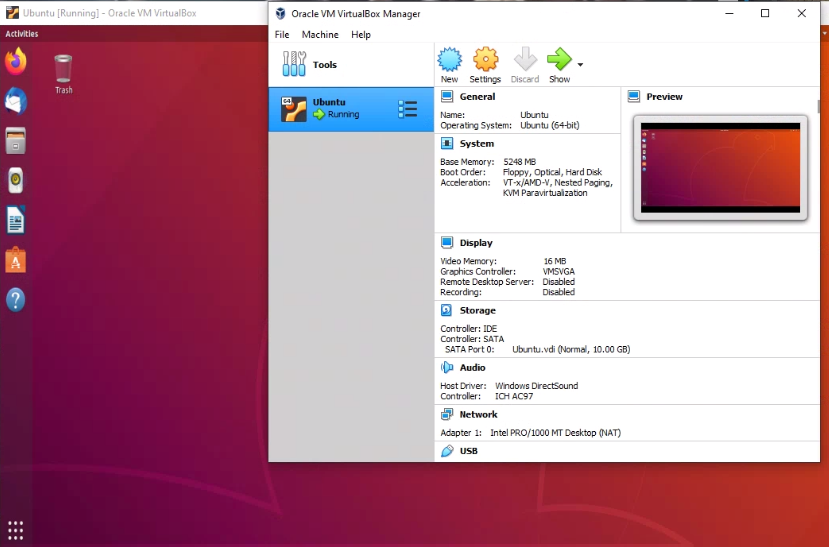
Task: Click the Ubuntu (64-bit) operating system value
Action: (x=549, y=125)
